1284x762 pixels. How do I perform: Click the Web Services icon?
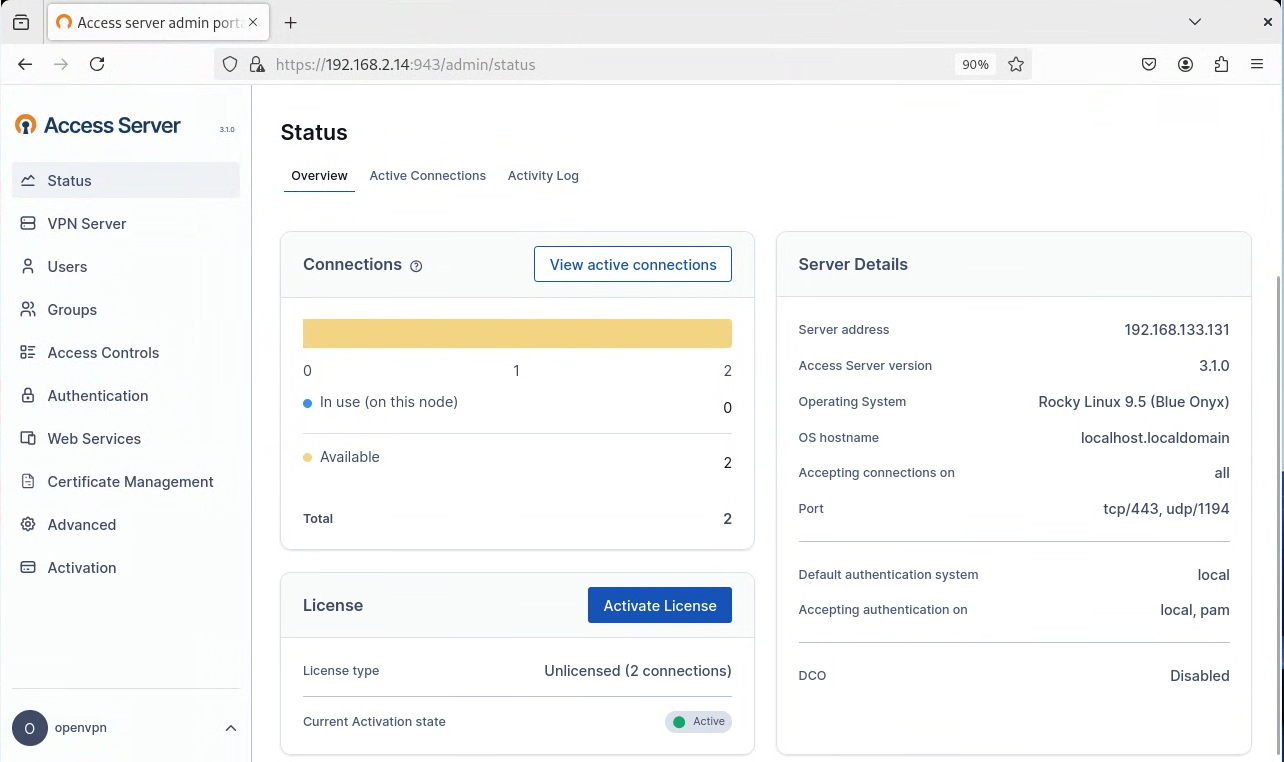click(x=28, y=439)
